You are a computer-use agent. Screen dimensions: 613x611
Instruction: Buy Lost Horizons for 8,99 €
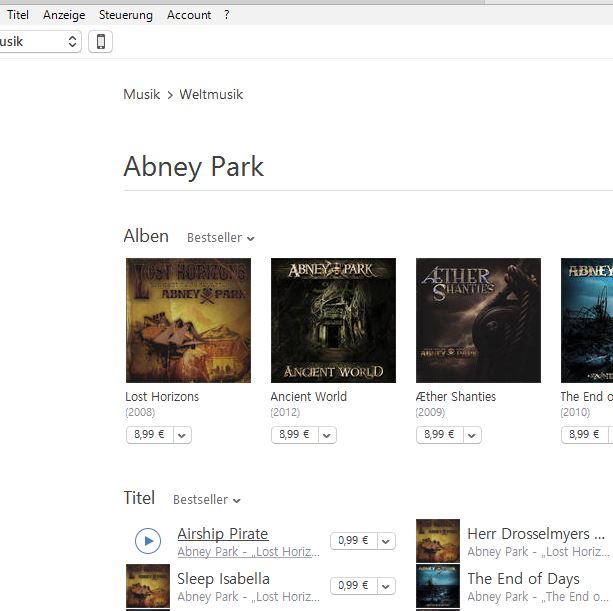pyautogui.click(x=149, y=435)
